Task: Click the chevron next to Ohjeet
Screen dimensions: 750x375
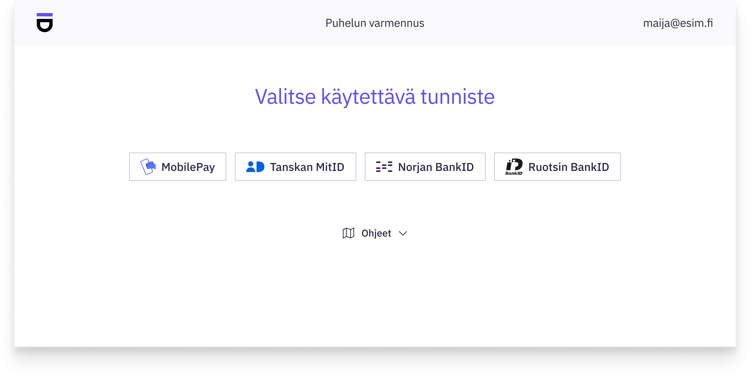Action: [x=403, y=233]
